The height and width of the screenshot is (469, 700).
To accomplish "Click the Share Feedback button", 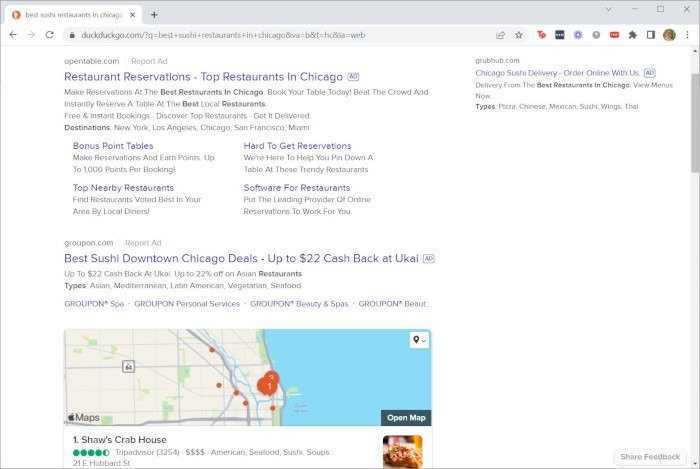I will (650, 457).
